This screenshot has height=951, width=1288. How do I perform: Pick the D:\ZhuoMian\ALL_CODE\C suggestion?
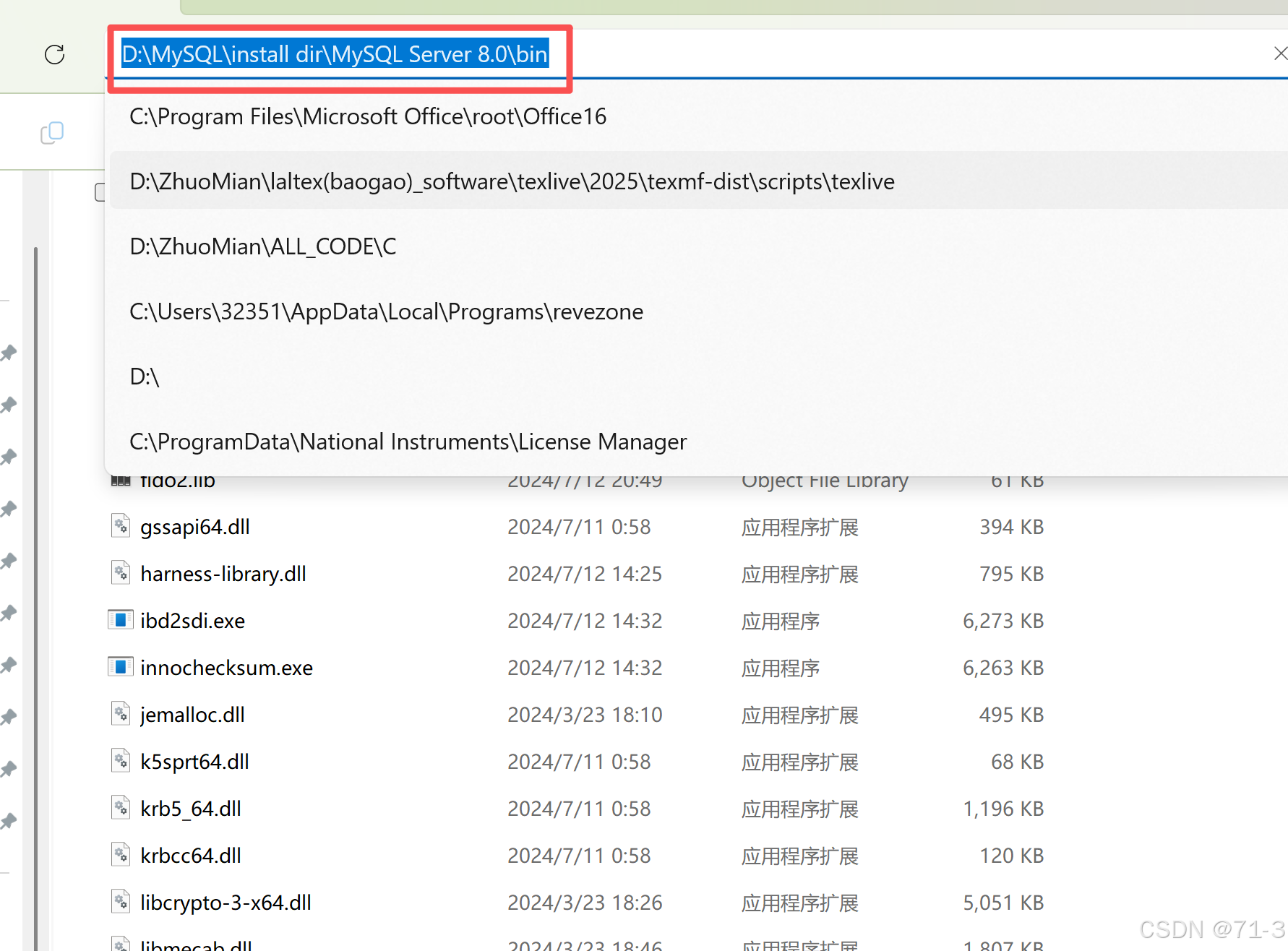tap(698, 246)
